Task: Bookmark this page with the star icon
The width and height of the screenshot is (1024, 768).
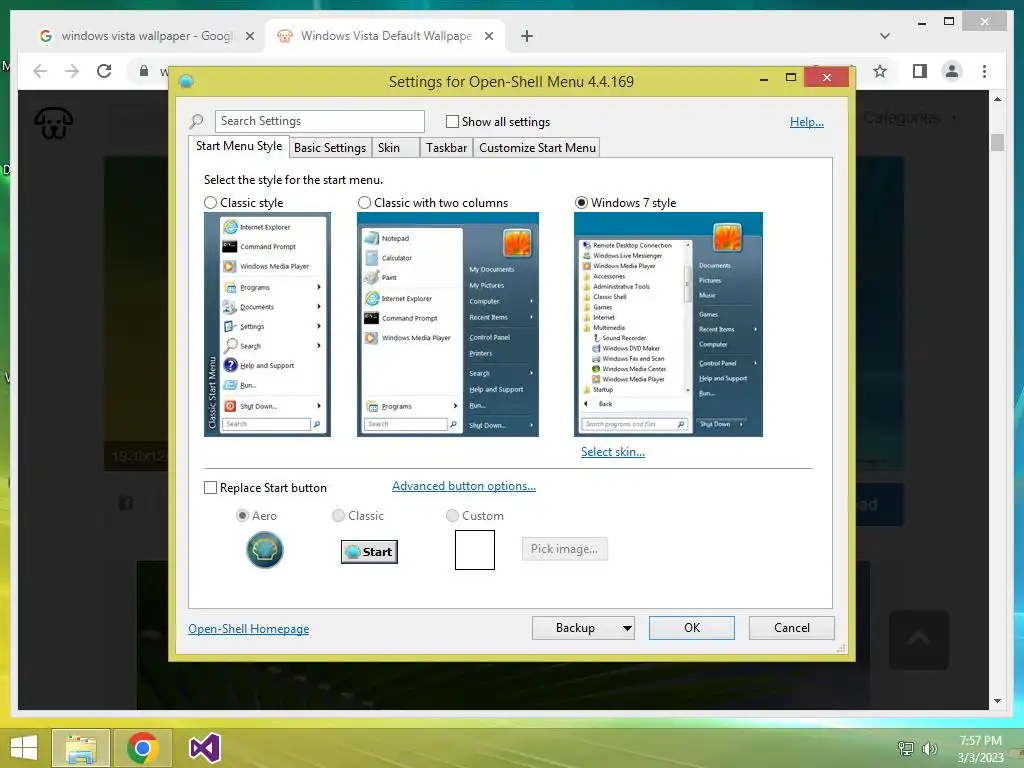Action: tap(880, 71)
